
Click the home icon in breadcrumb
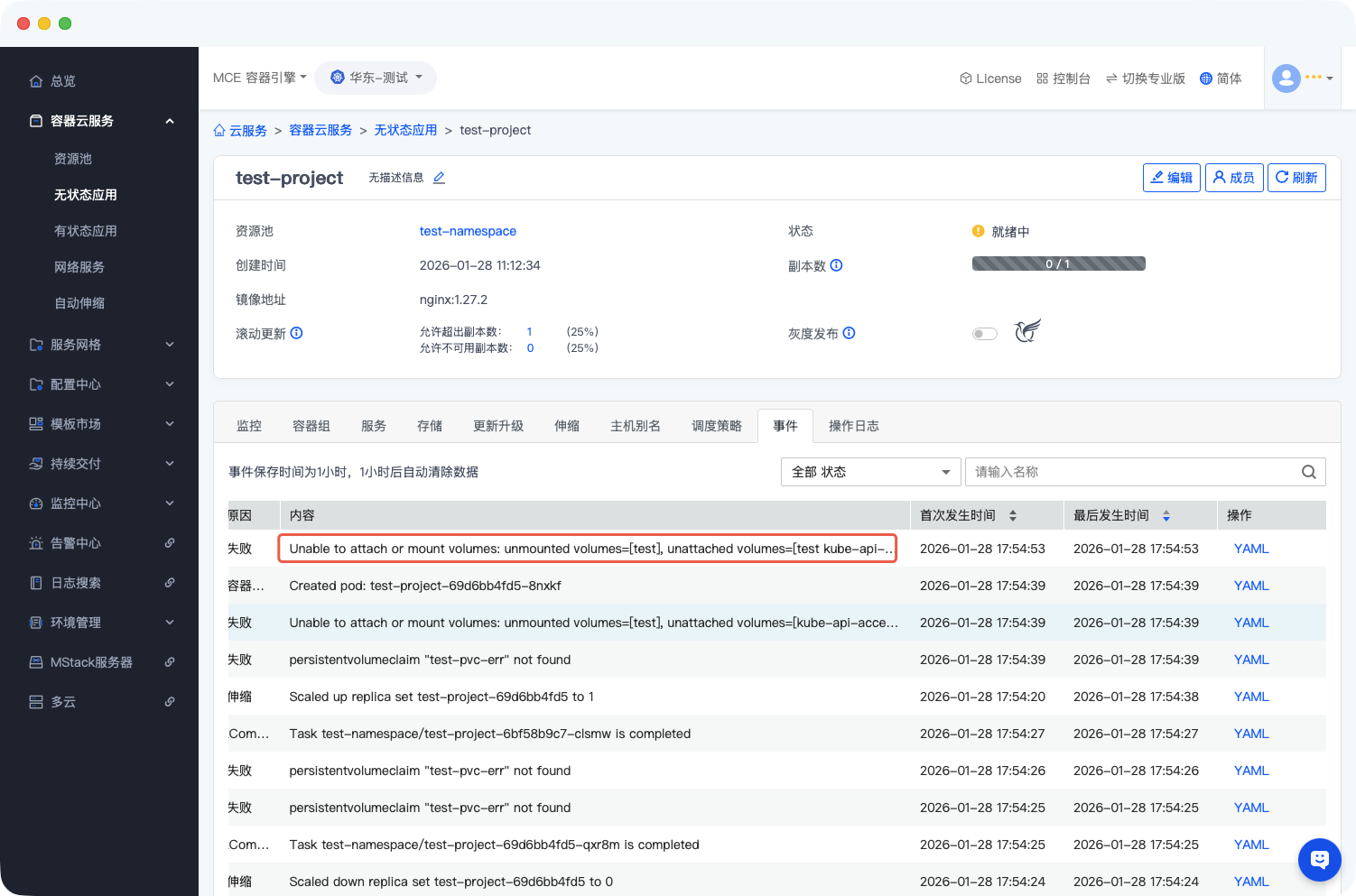click(x=219, y=131)
